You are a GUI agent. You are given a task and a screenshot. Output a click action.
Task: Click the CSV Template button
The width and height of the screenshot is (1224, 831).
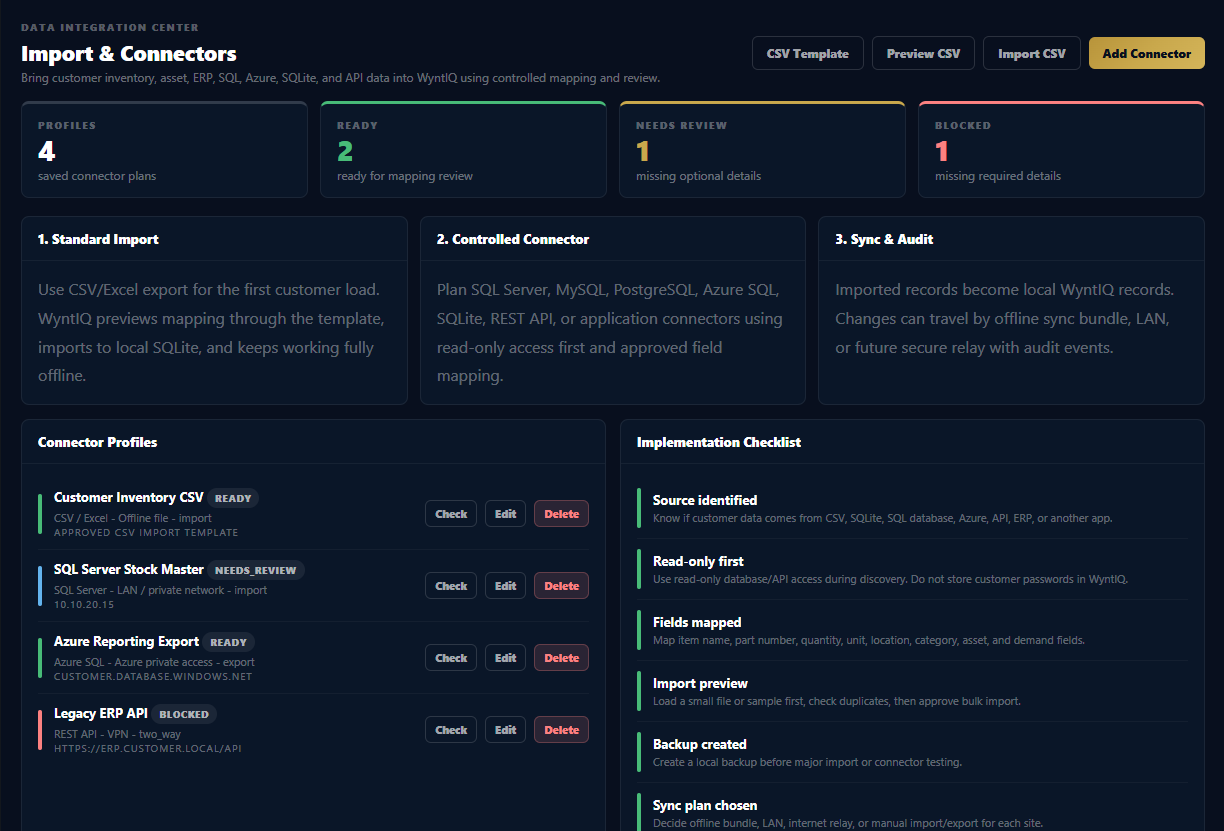(x=807, y=53)
